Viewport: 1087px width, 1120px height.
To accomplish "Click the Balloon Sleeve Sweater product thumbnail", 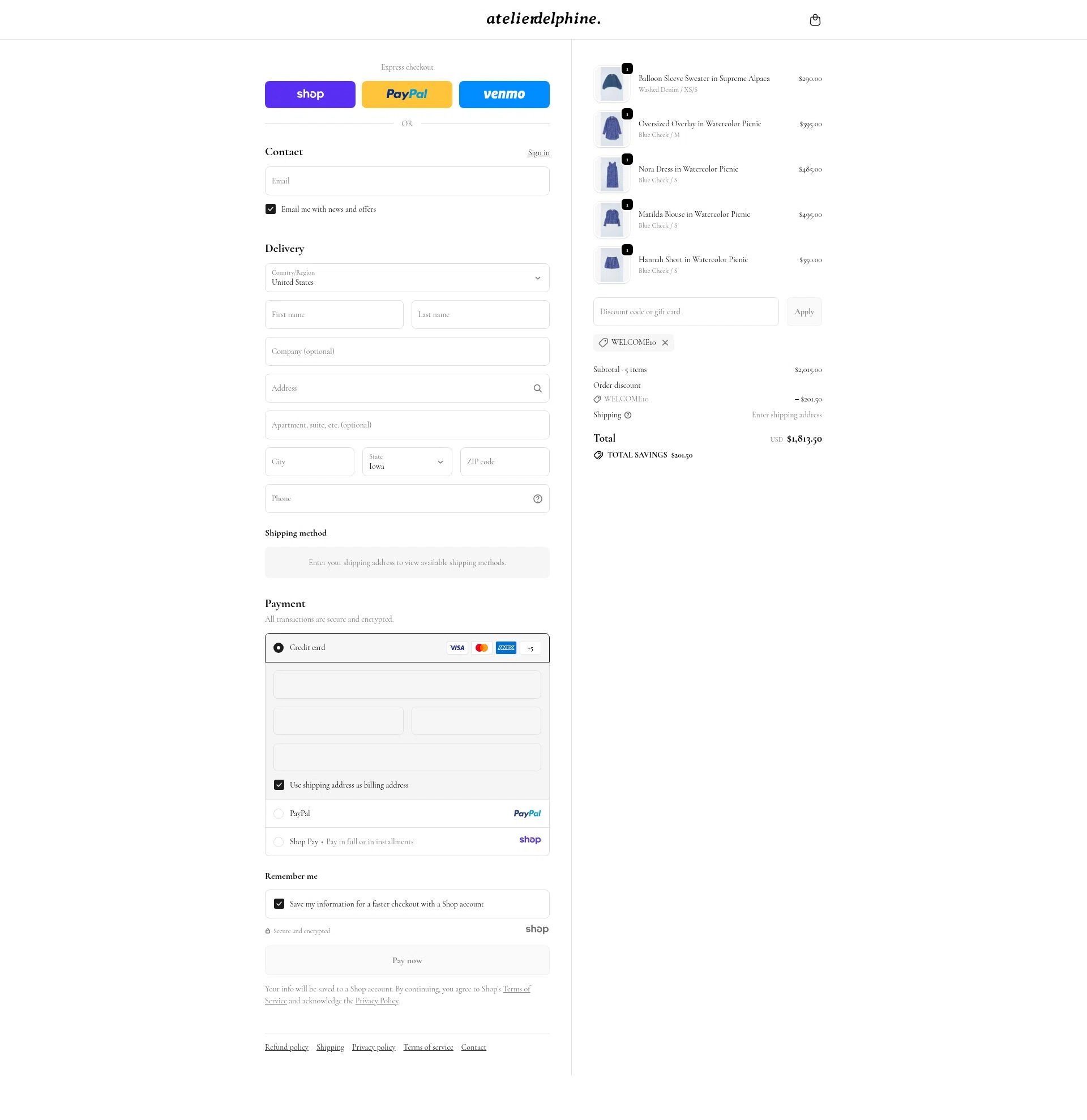I will (611, 83).
